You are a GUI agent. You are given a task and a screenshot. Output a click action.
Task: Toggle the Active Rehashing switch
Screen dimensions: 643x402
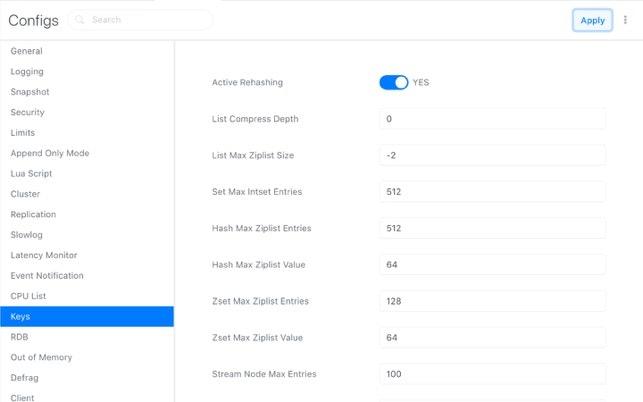394,82
